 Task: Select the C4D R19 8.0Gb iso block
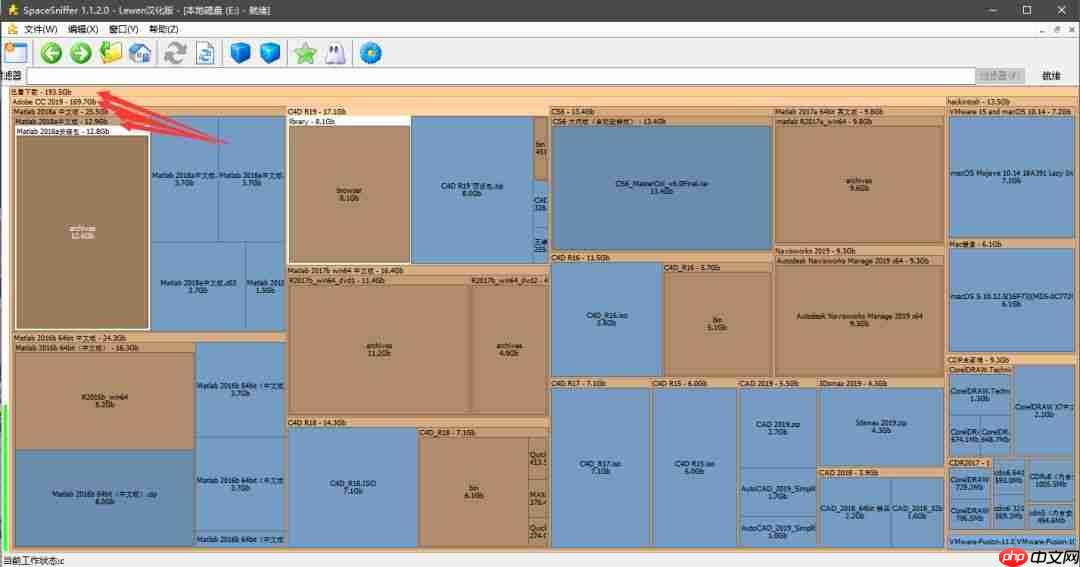click(472, 189)
